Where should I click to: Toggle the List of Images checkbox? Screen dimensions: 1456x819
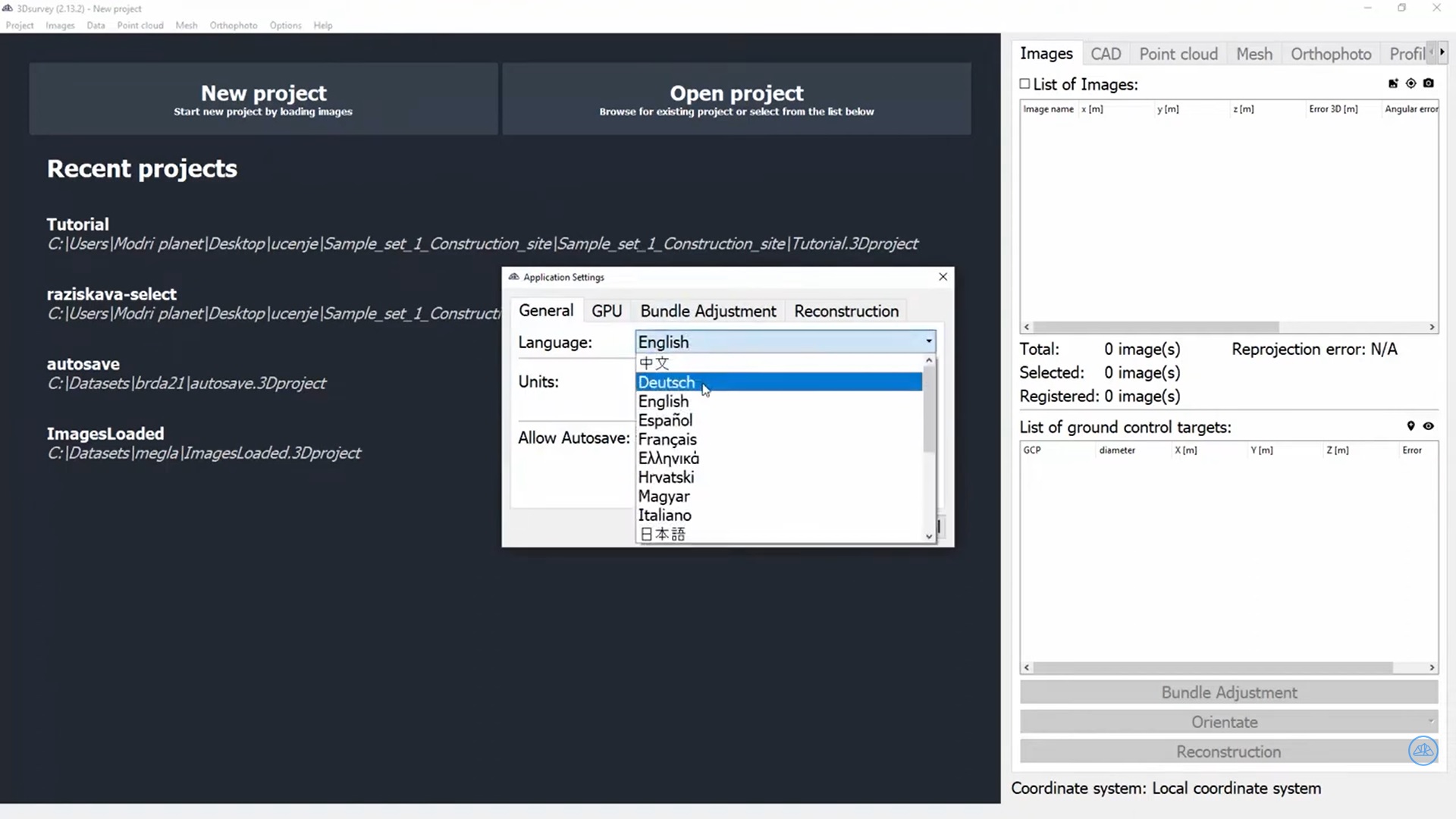coord(1024,83)
